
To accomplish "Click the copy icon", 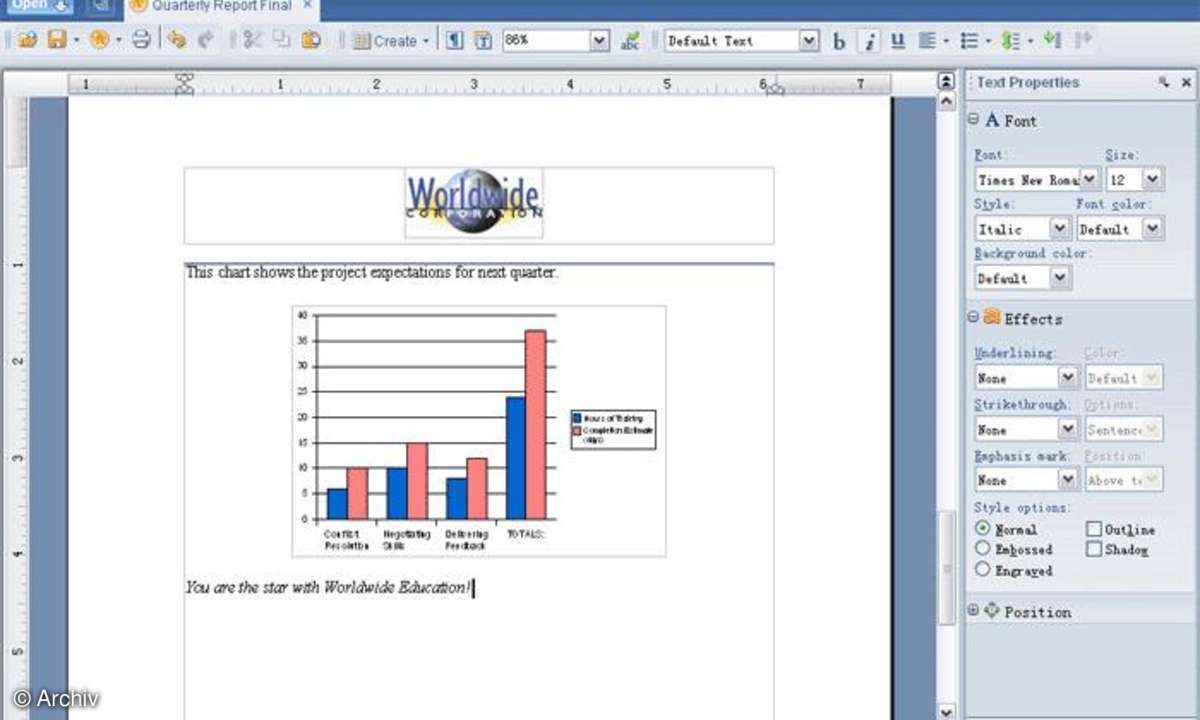I will pos(281,40).
